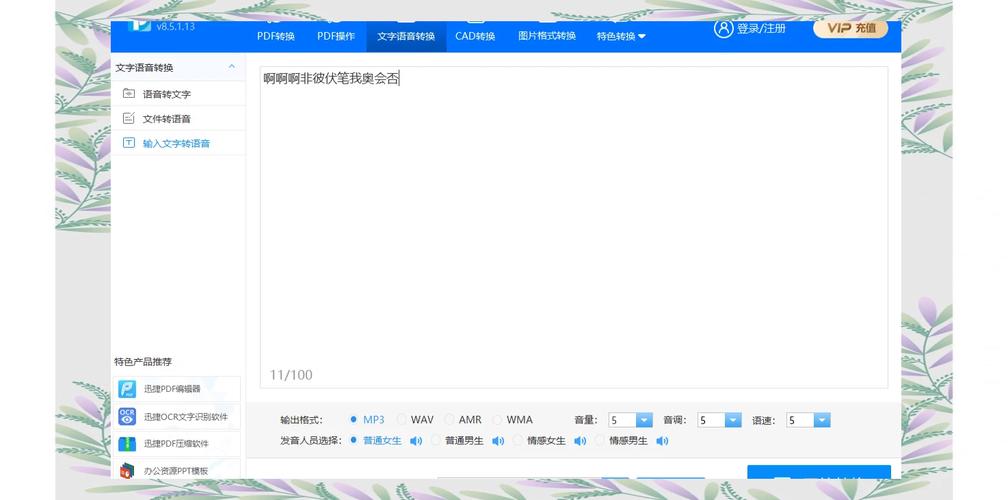Viewport: 1008px width, 500px height.
Task: Click inside the text input area
Action: tap(573, 227)
